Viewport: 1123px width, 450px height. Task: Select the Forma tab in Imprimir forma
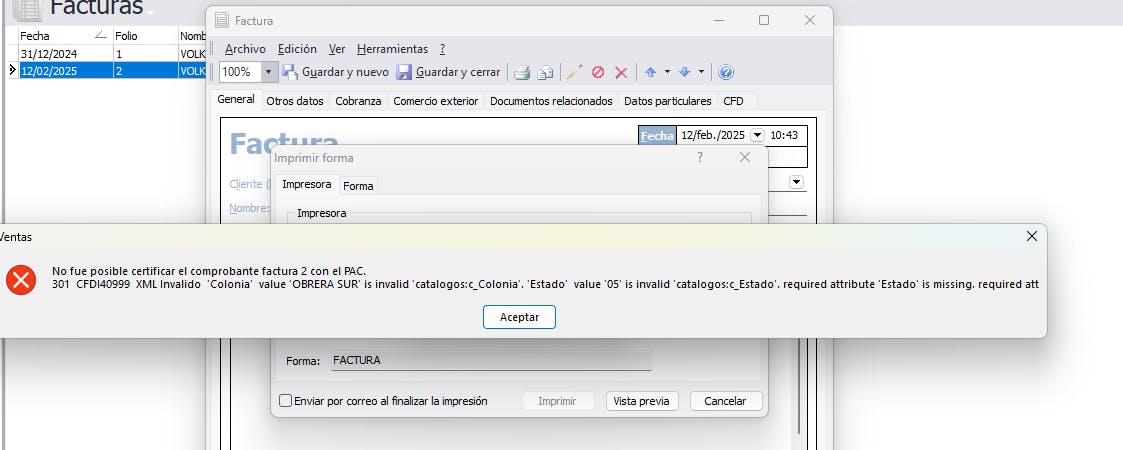click(x=358, y=186)
